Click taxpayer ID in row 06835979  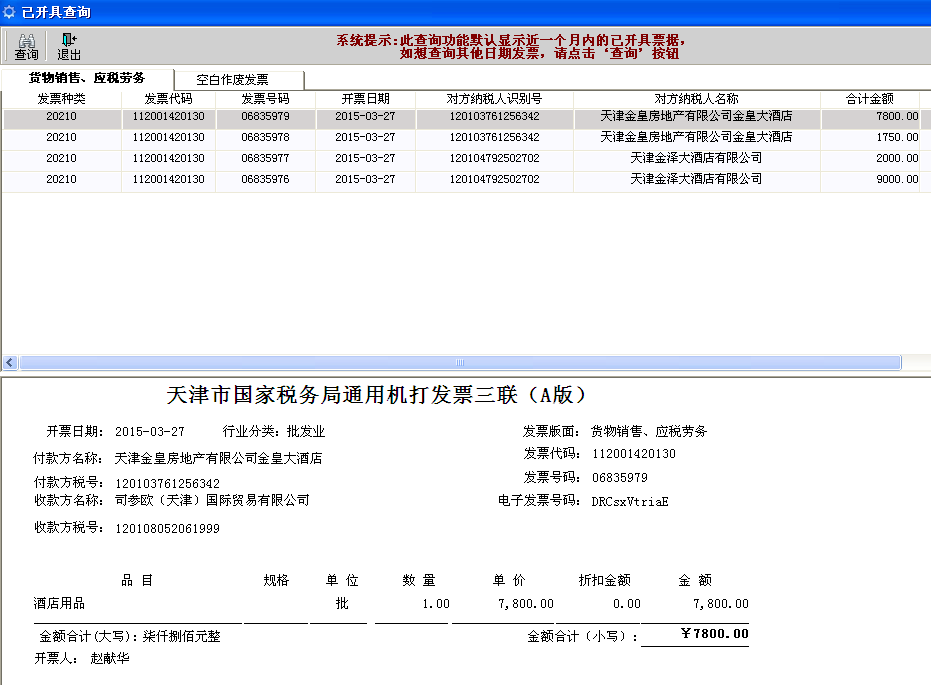[x=495, y=116]
